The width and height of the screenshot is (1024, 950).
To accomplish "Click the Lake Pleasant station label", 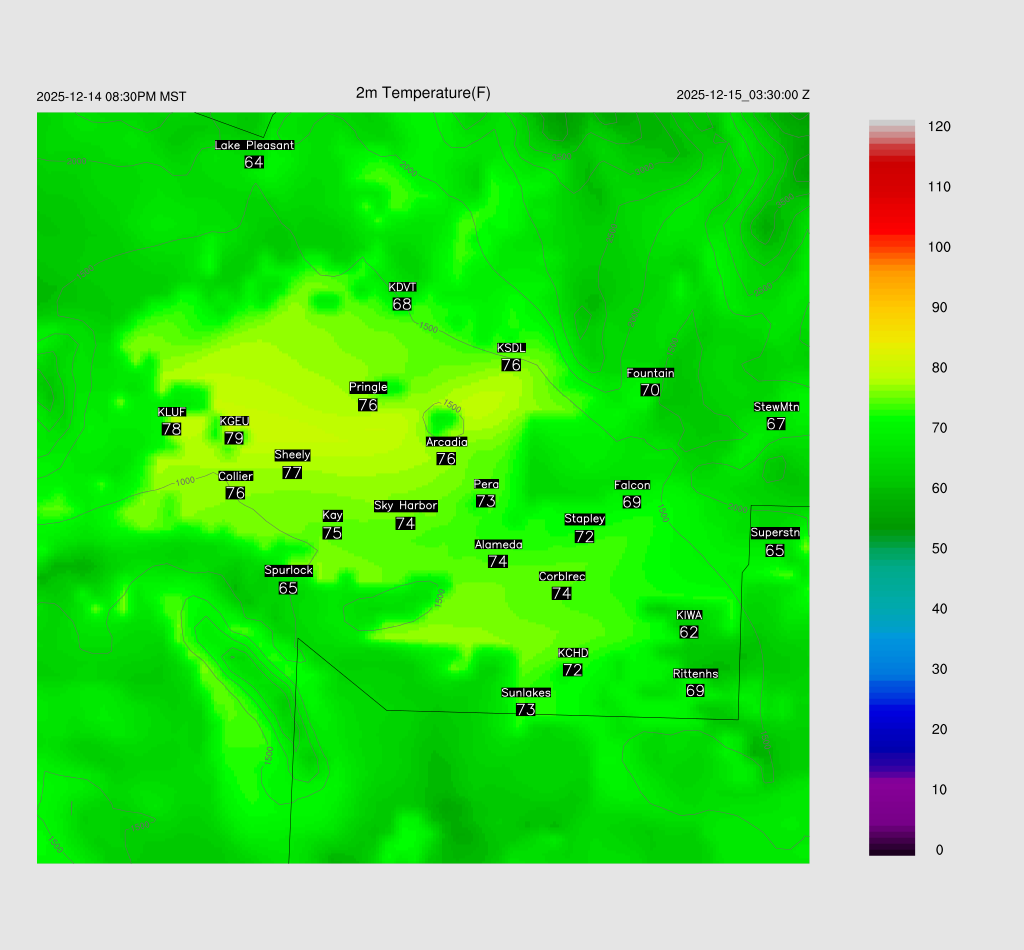I will pos(255,145).
